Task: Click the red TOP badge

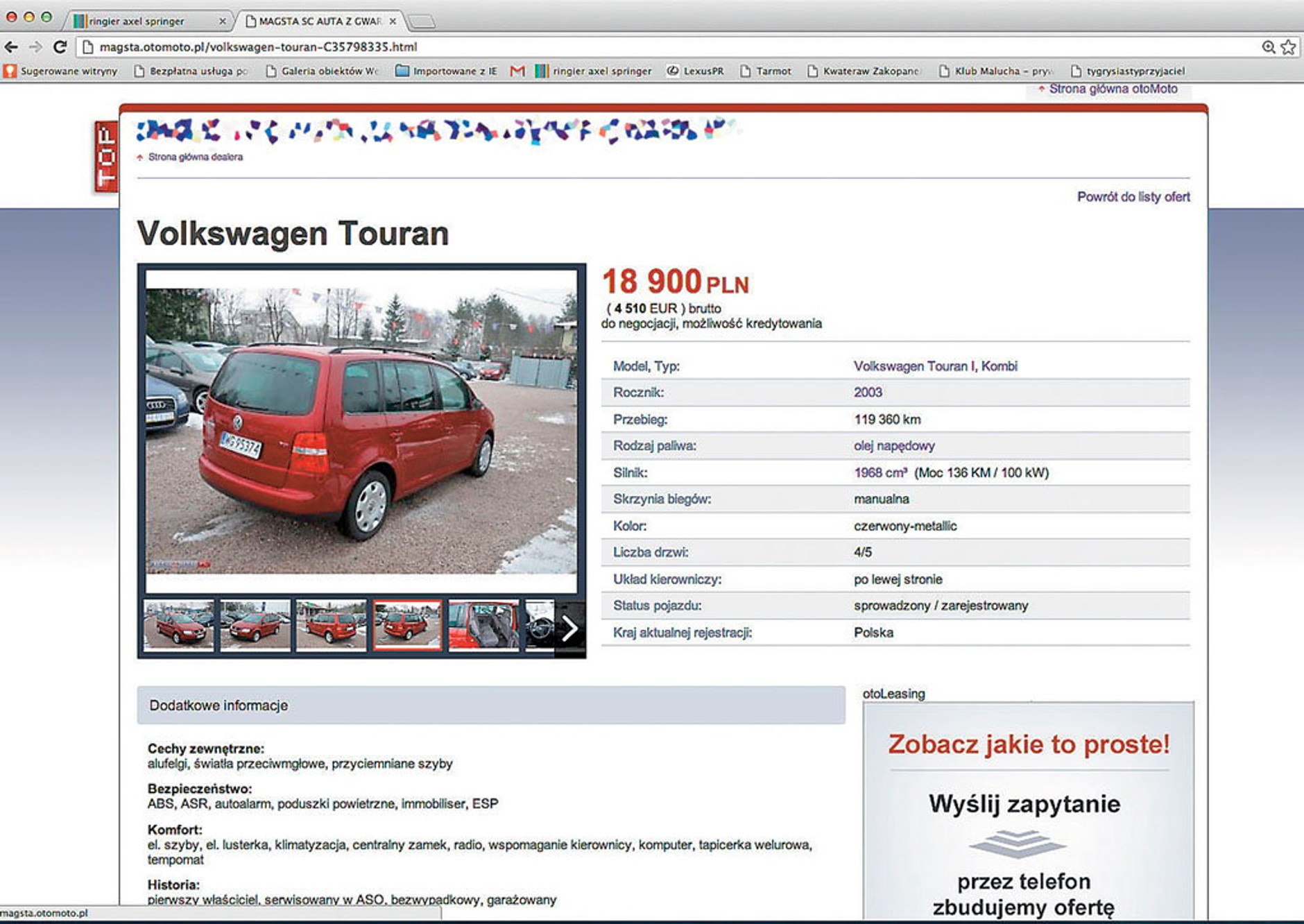Action: [x=105, y=156]
